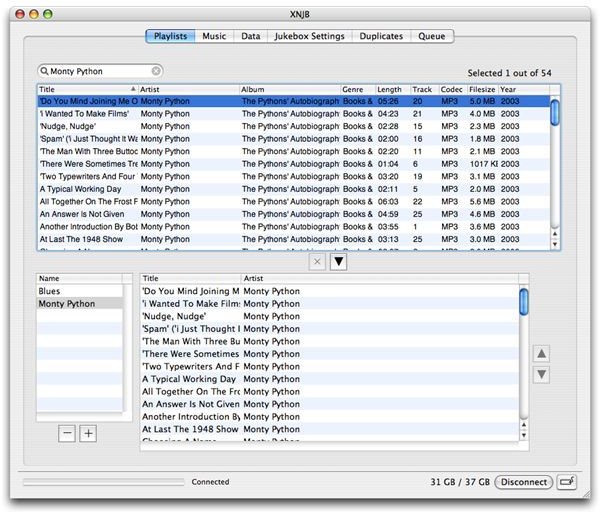The width and height of the screenshot is (600, 512).
Task: Click the playlist contents scrollbar thumb
Action: tap(524, 302)
